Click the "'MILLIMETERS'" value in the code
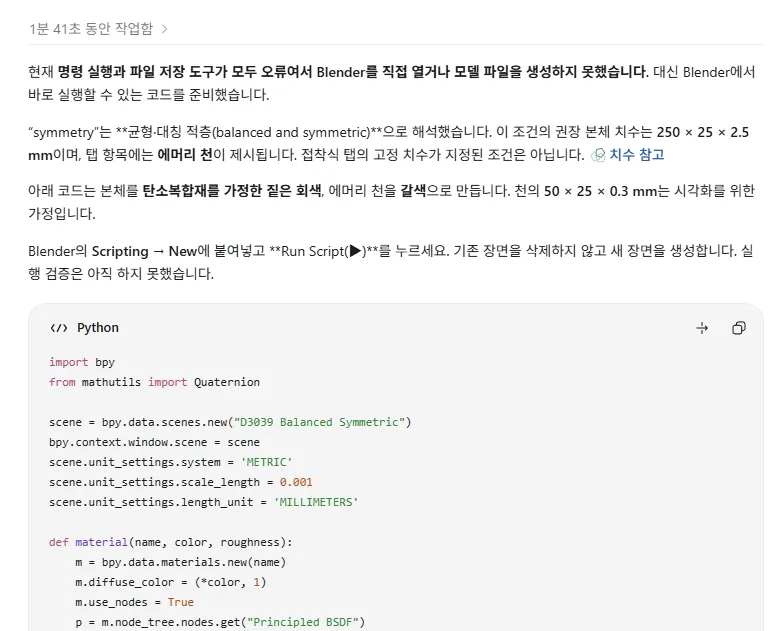This screenshot has height=631, width=782. click(x=316, y=502)
